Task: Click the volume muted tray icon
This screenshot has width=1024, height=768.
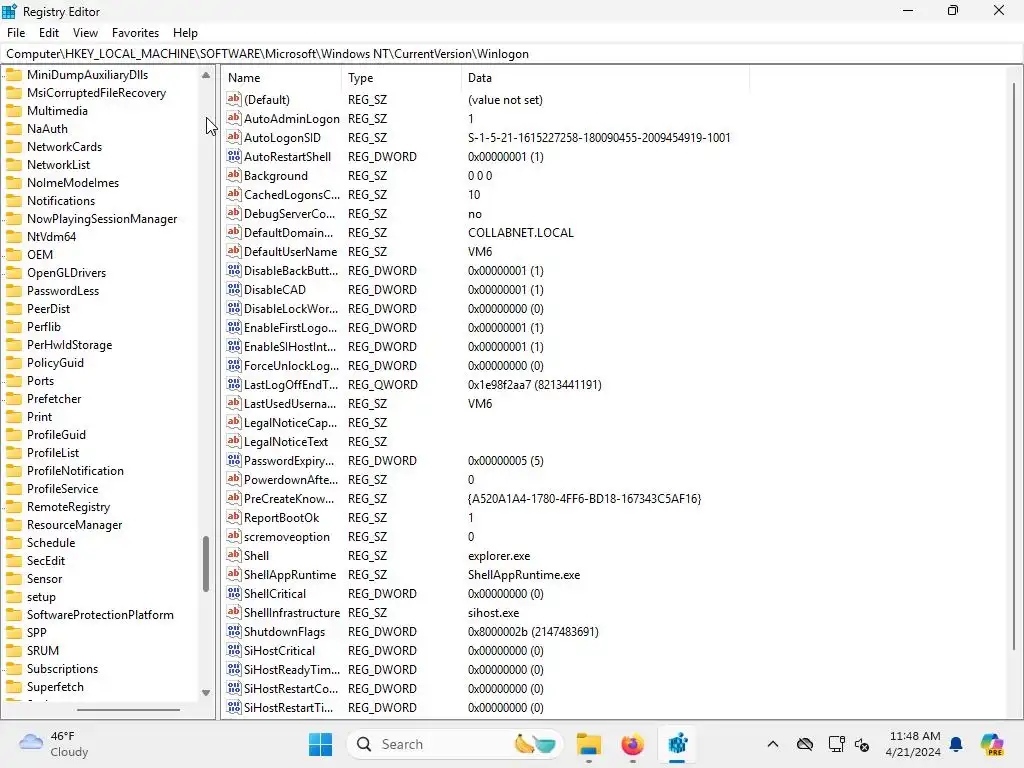Action: (862, 744)
